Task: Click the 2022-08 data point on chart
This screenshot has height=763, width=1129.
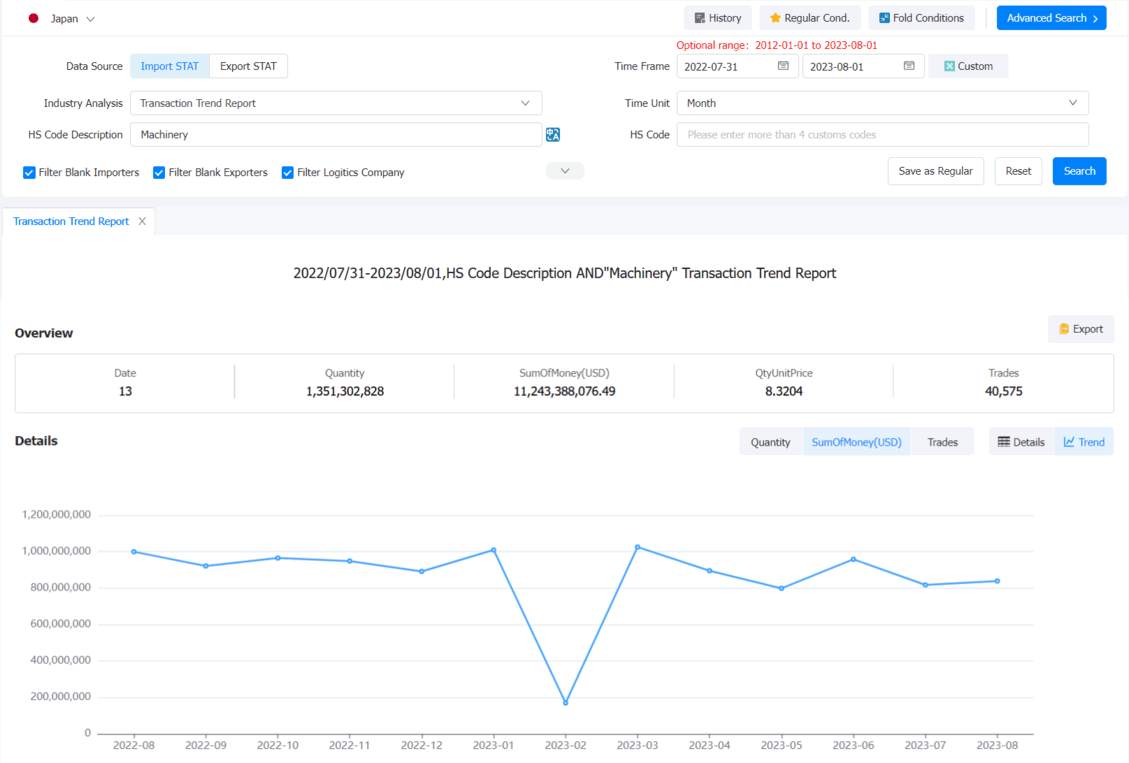Action: click(134, 552)
